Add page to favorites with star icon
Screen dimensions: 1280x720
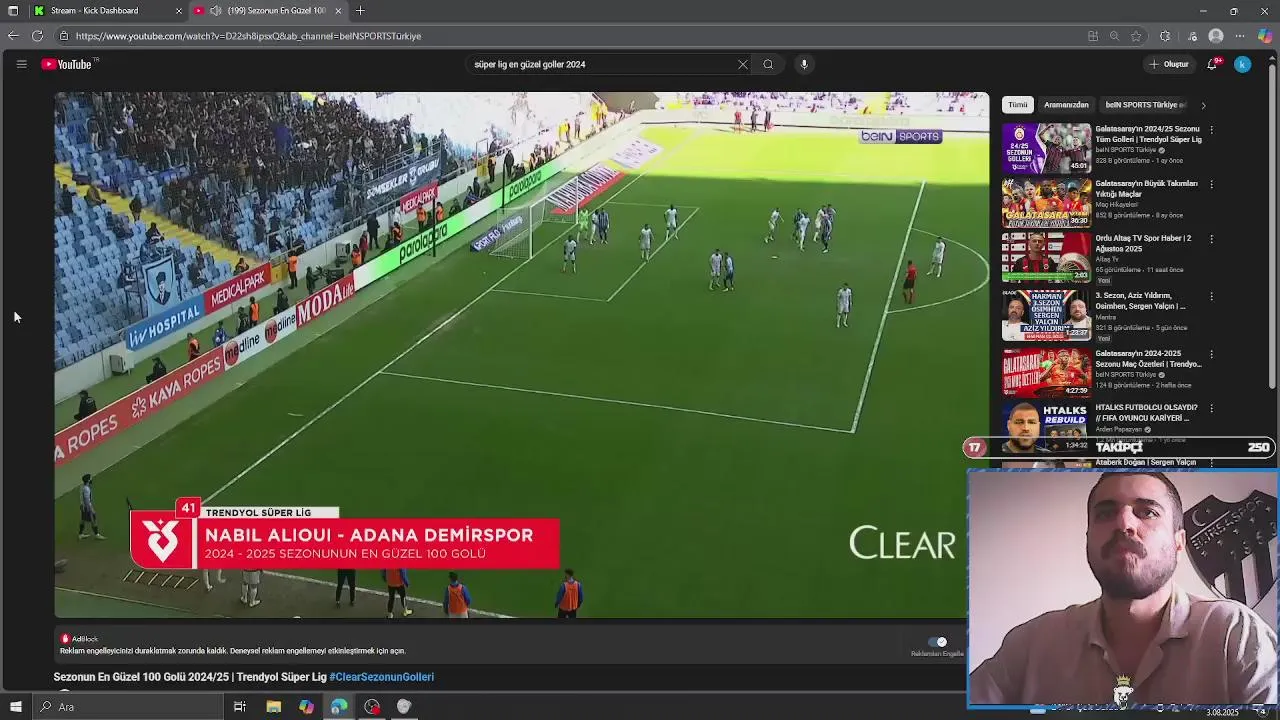coord(1136,36)
